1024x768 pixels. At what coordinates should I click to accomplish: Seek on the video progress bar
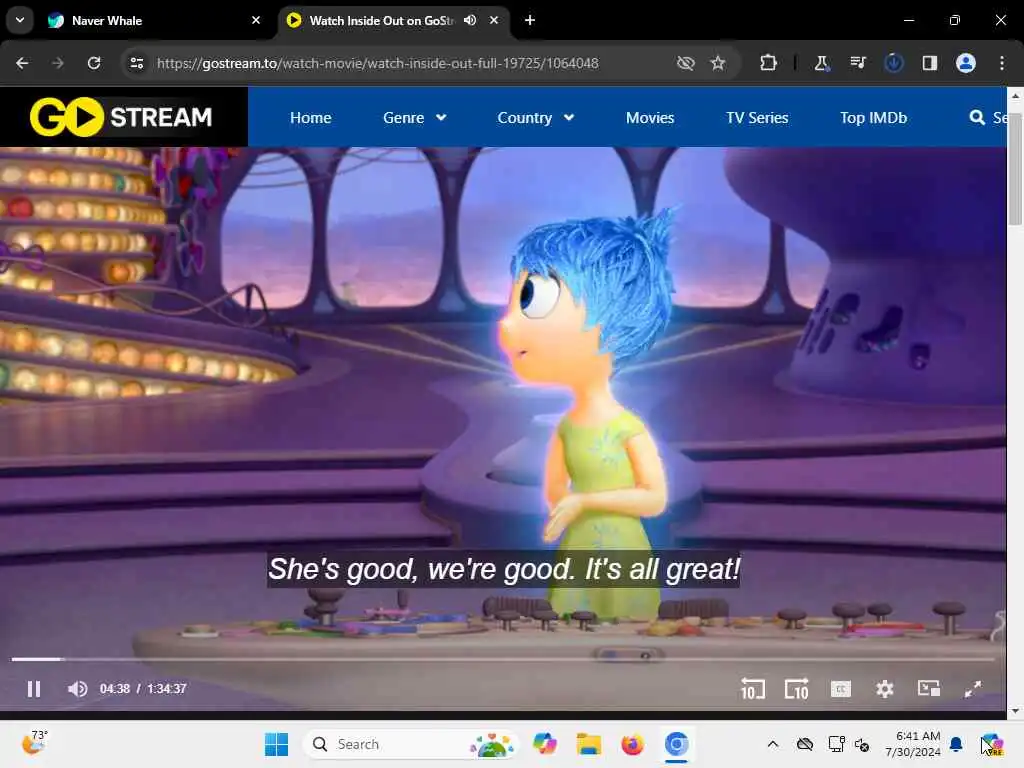[503, 659]
